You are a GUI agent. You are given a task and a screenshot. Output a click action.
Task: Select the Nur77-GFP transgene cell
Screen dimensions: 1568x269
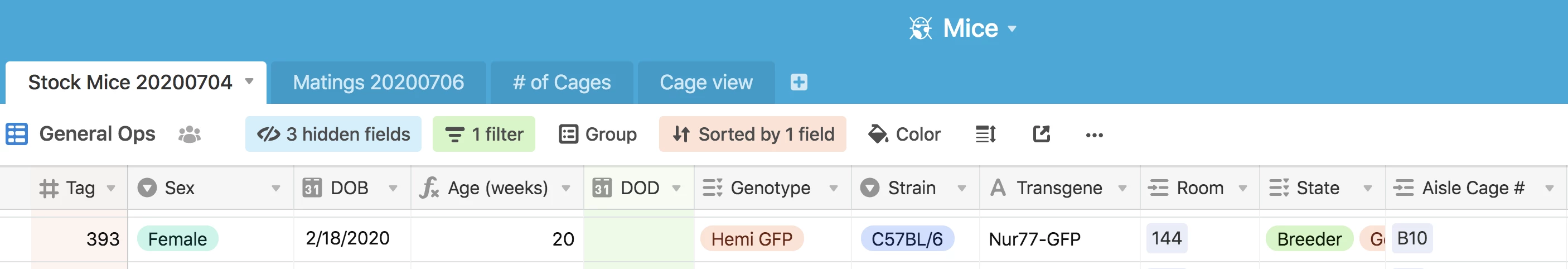(x=1034, y=239)
